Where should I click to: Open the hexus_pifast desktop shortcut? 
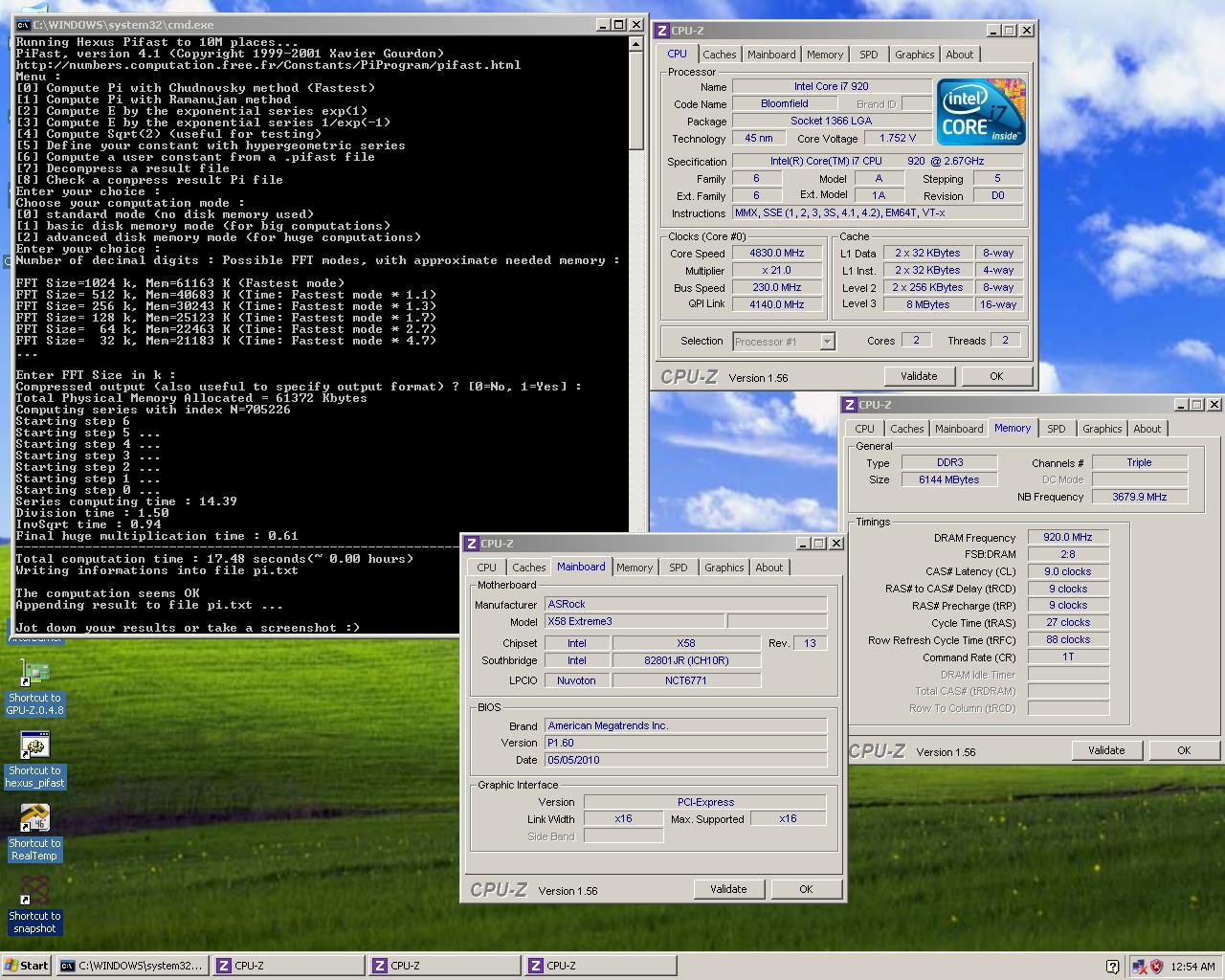(x=34, y=760)
